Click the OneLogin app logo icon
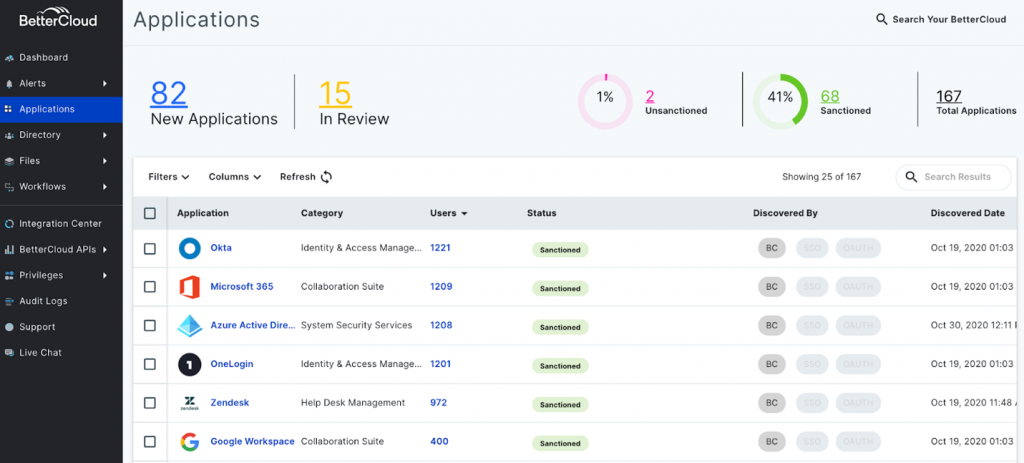Viewport: 1024px width, 463px height. click(x=189, y=365)
